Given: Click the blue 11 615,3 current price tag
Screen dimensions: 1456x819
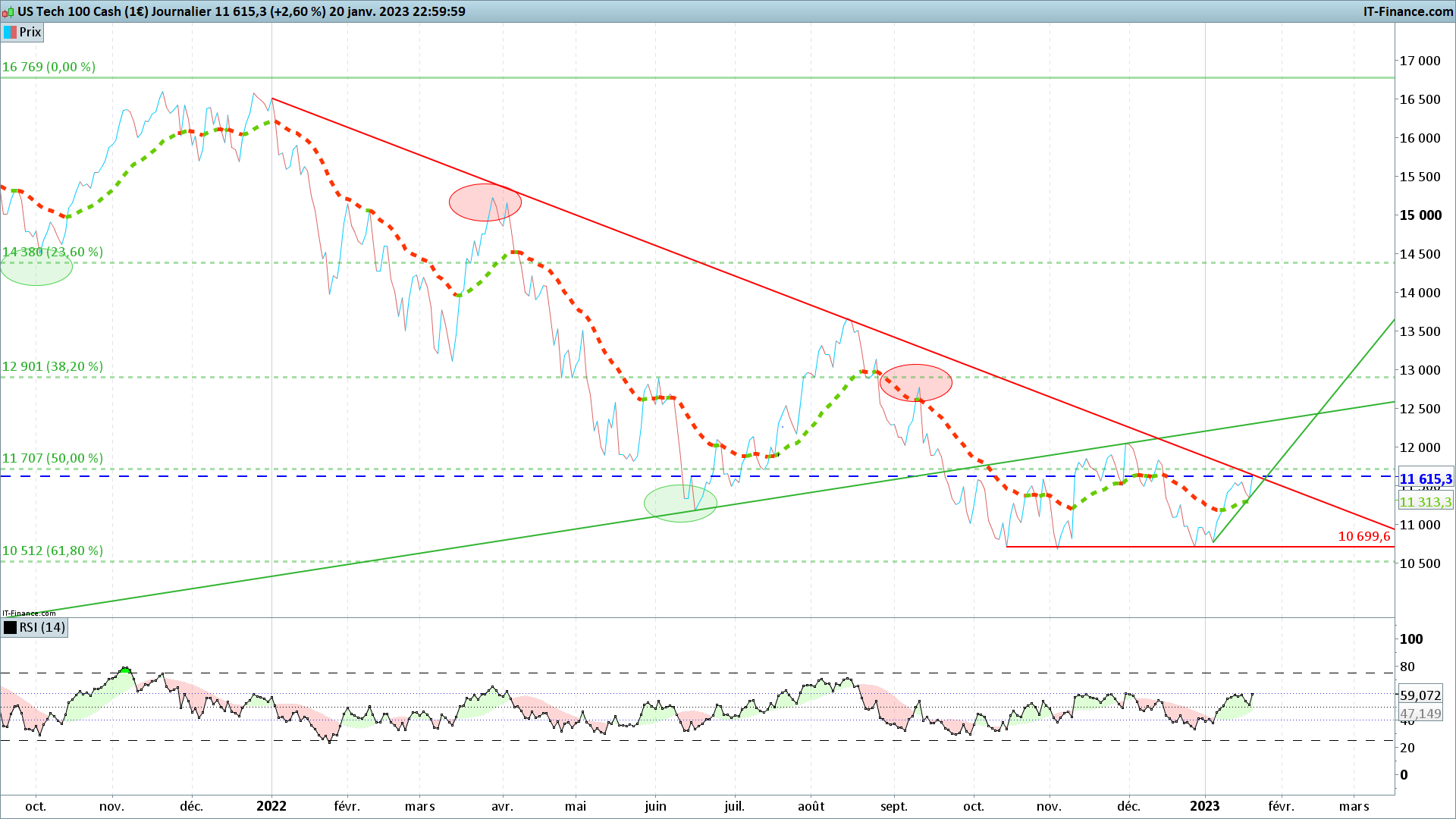Looking at the screenshot, I should [x=1426, y=479].
